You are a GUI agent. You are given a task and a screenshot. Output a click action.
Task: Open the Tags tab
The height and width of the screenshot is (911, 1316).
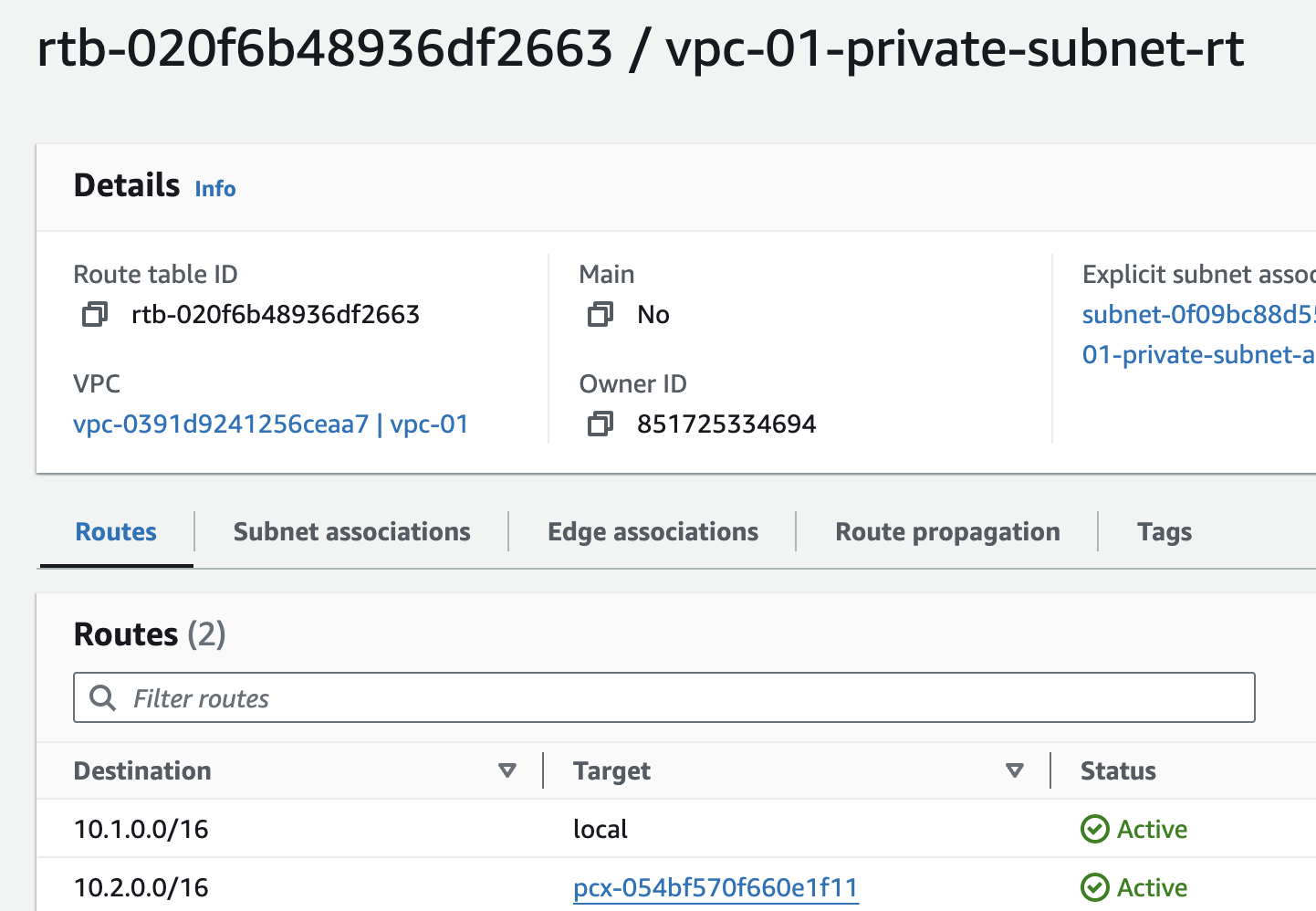[x=1164, y=532]
